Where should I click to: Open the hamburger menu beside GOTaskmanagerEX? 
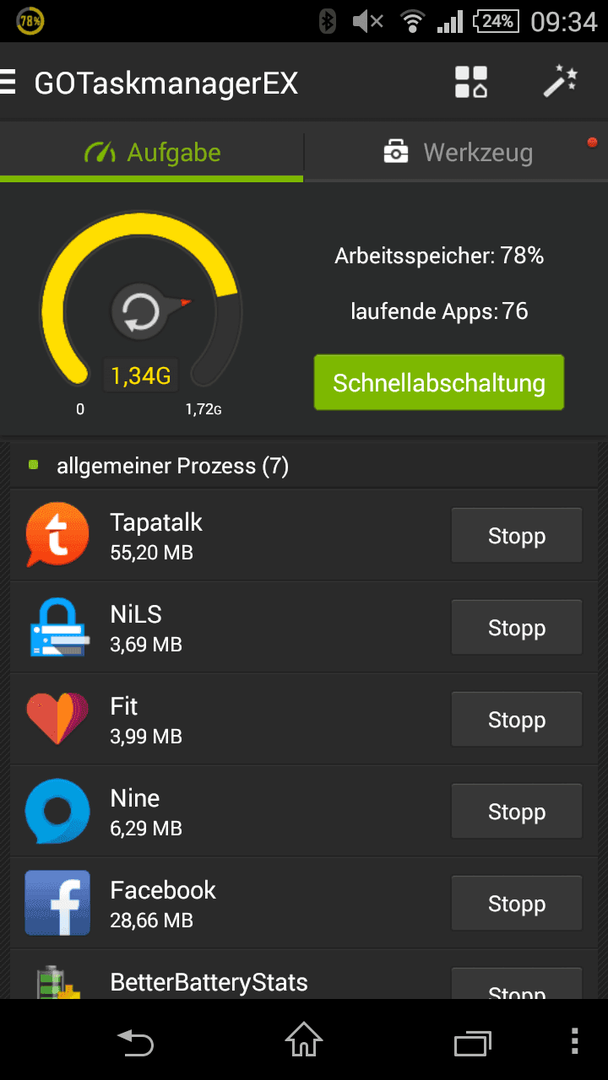coord(8,83)
